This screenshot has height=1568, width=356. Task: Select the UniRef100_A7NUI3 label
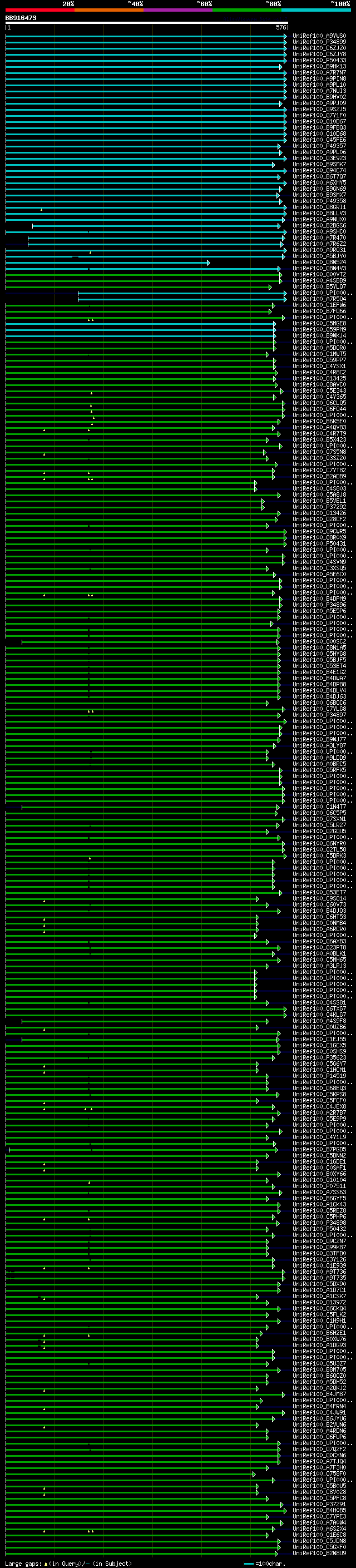[319, 91]
